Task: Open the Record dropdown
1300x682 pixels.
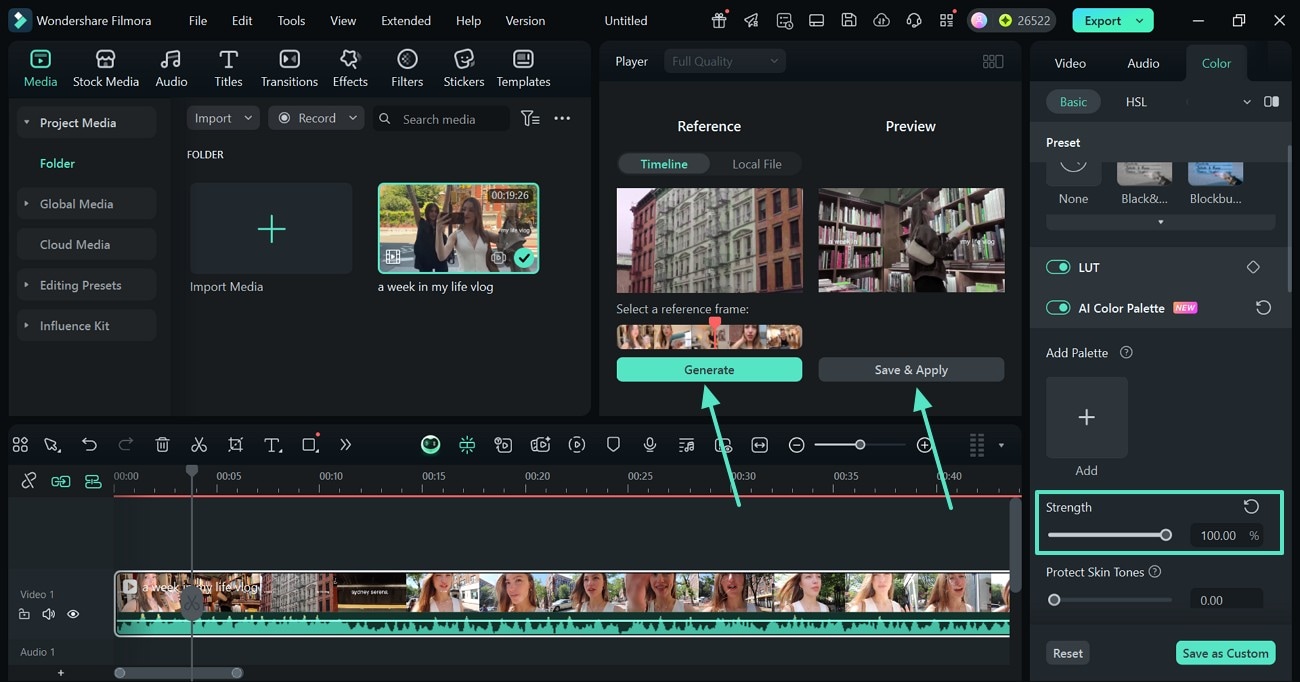Action: (317, 118)
